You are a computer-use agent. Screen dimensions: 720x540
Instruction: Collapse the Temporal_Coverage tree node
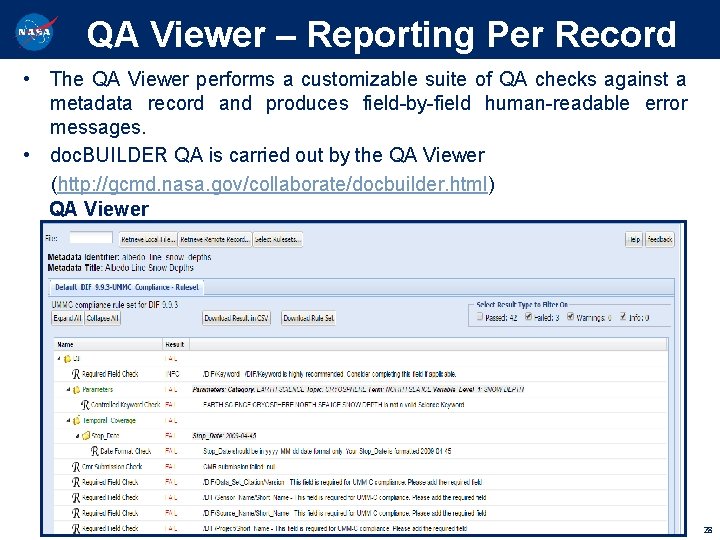pyautogui.click(x=68, y=420)
